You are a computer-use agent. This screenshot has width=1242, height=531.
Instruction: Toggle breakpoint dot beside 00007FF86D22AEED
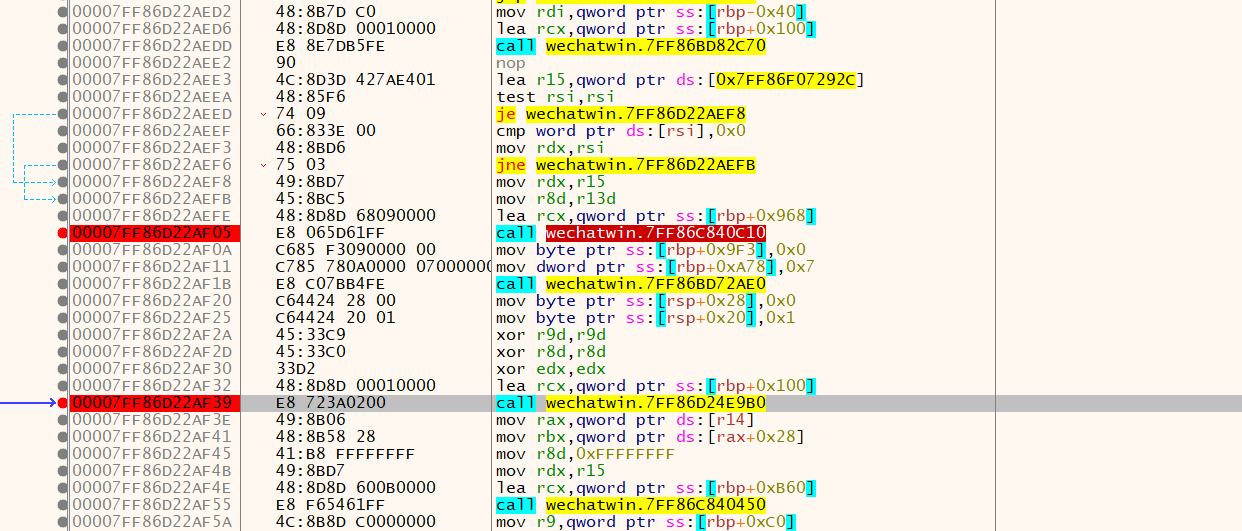(x=63, y=114)
